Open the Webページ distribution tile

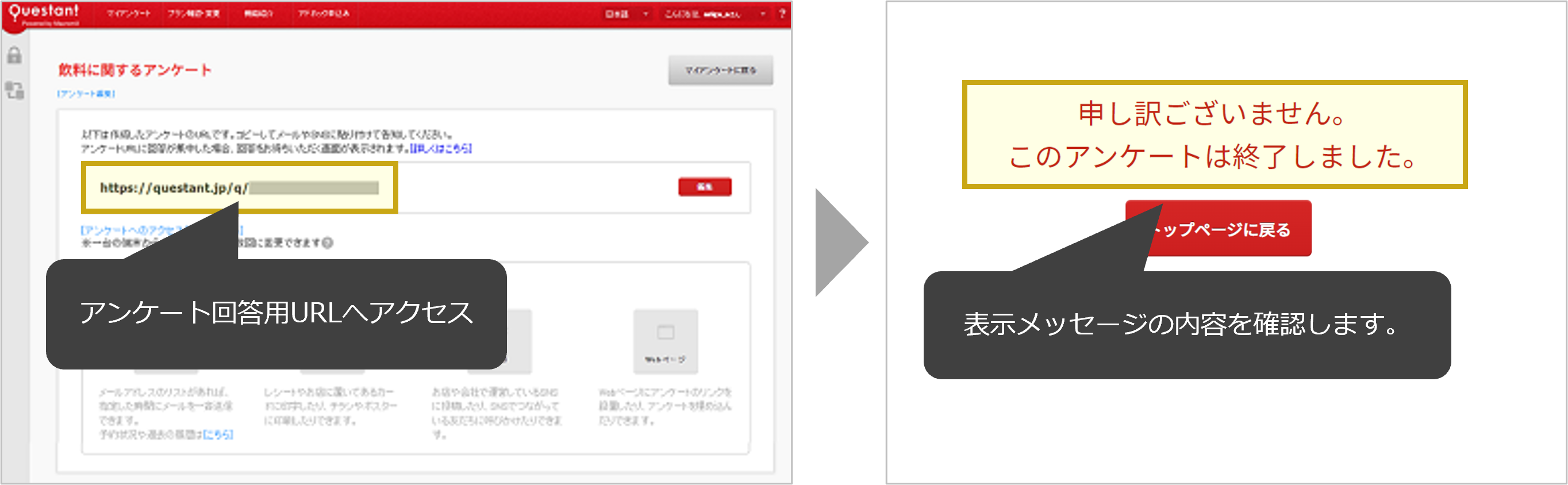pyautogui.click(x=665, y=341)
